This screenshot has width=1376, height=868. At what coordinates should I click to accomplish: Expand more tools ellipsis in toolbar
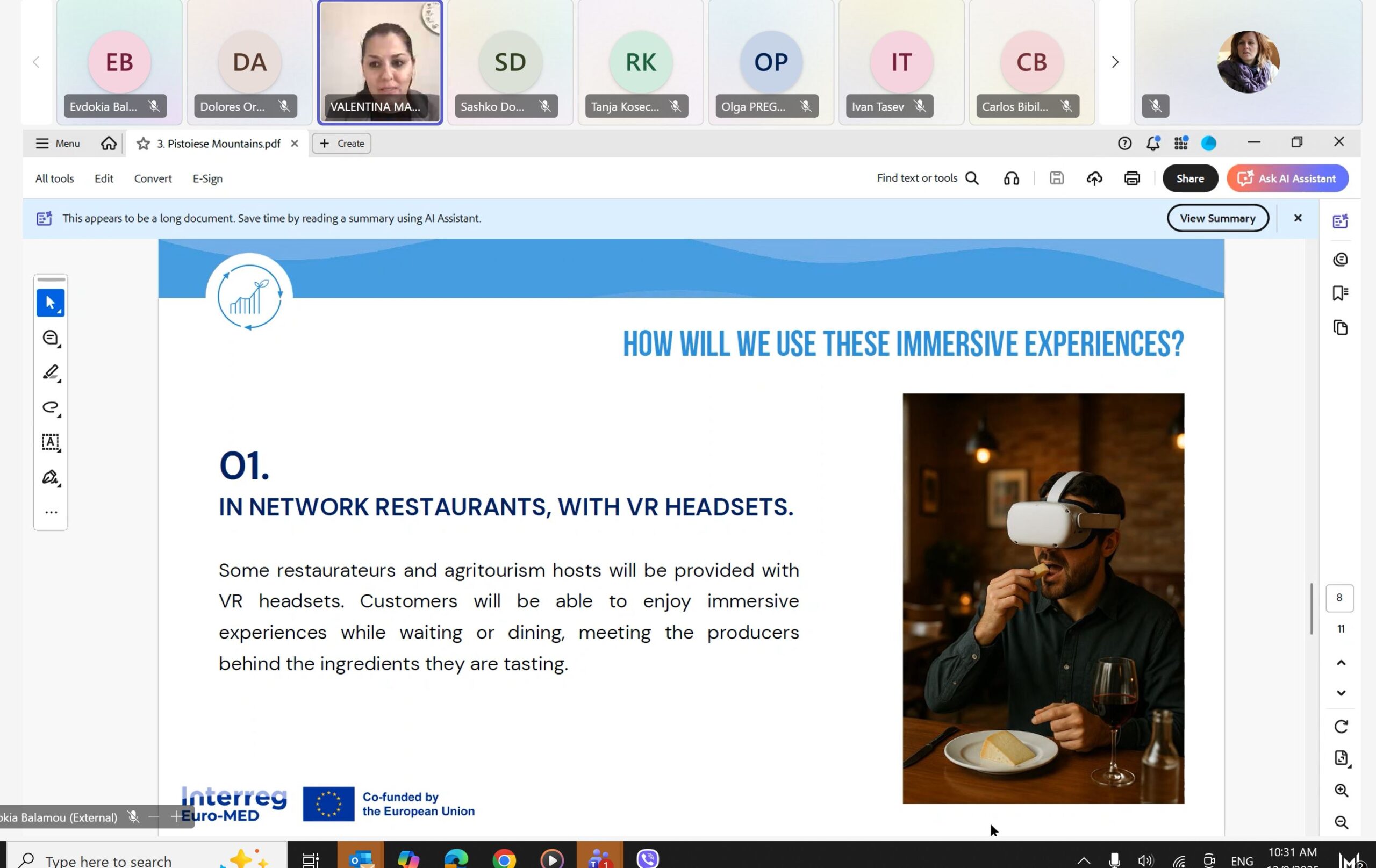[51, 513]
